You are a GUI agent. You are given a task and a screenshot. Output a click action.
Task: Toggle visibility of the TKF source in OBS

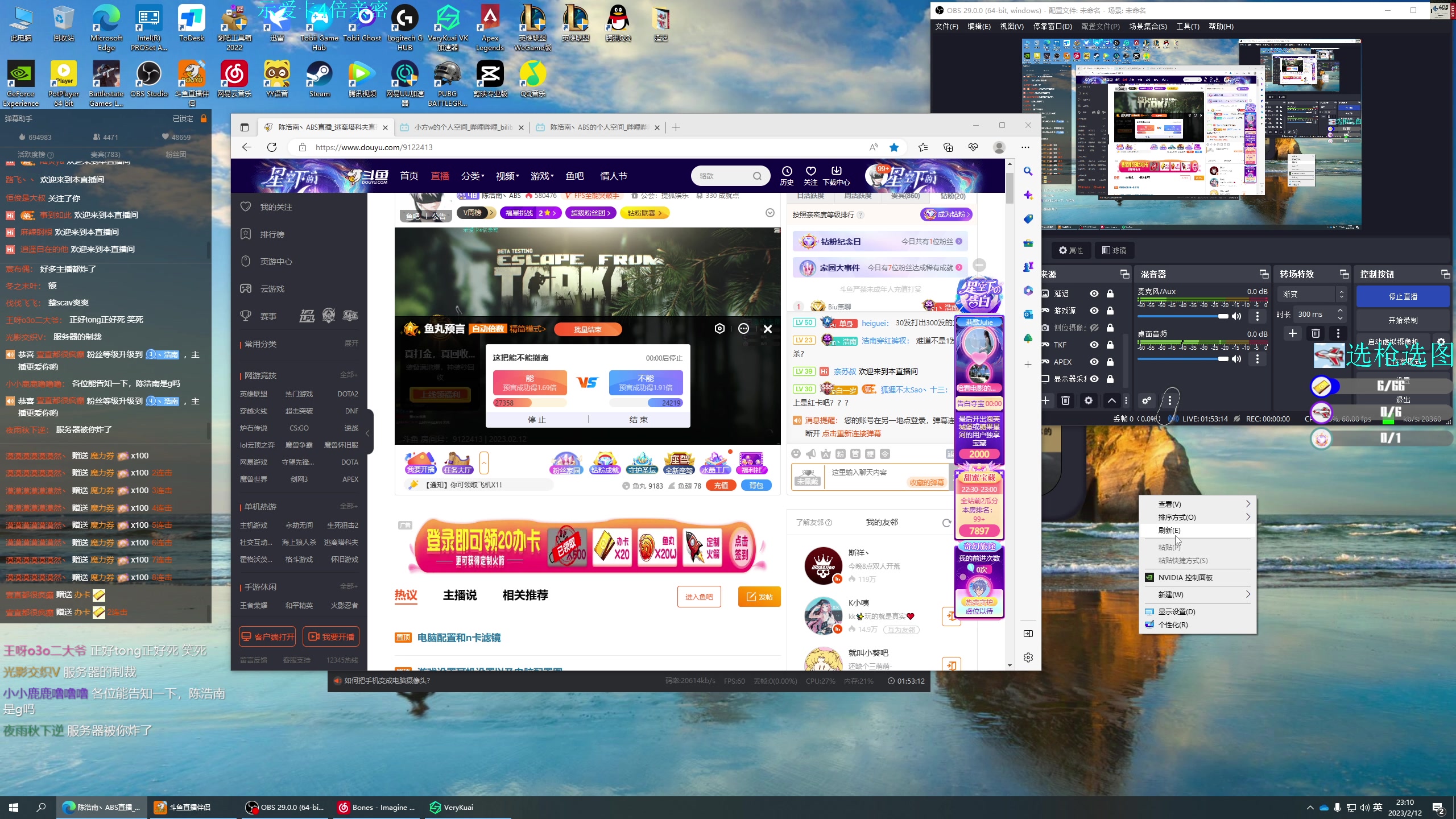tap(1094, 345)
